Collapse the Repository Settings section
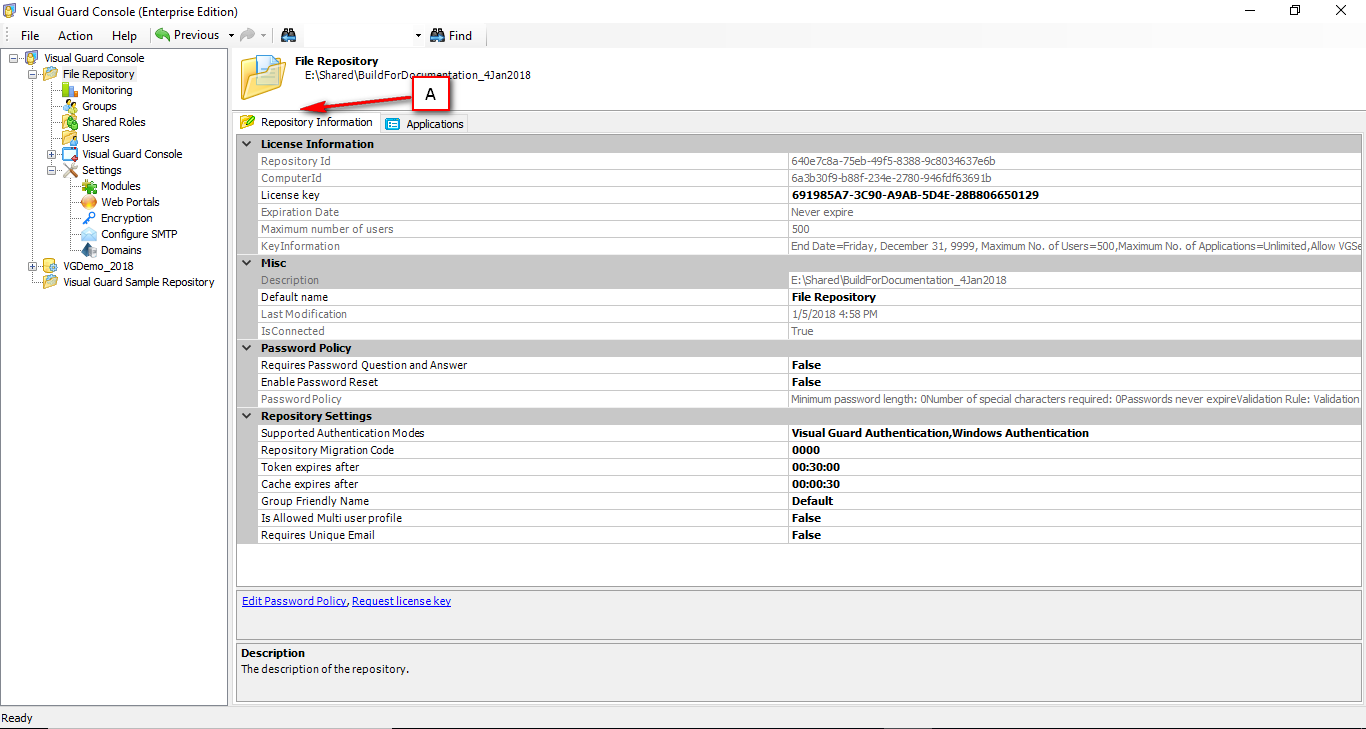This screenshot has height=729, width=1366. coord(247,416)
